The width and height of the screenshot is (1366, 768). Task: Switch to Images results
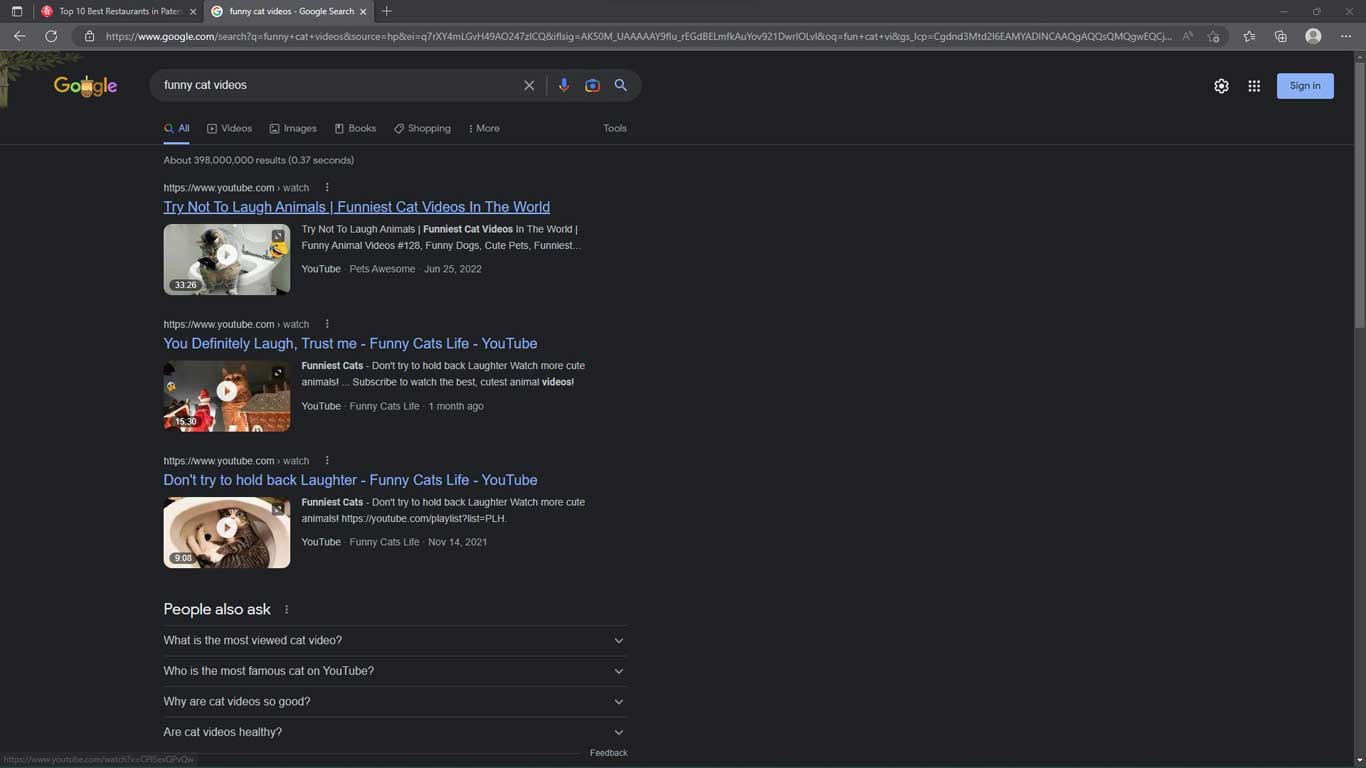[x=293, y=128]
